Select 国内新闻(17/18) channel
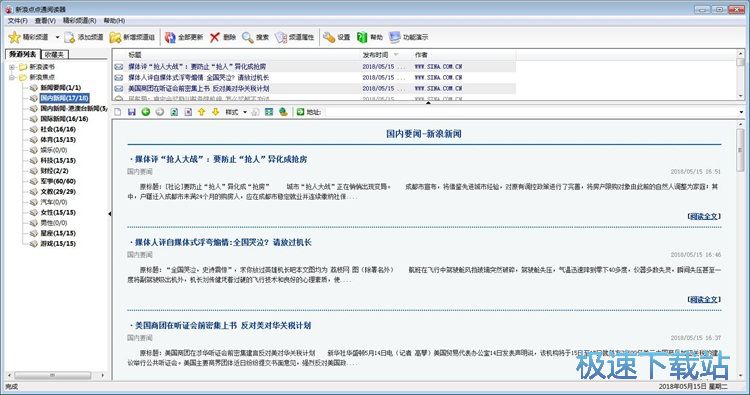This screenshot has height=395, width=750. (65, 98)
